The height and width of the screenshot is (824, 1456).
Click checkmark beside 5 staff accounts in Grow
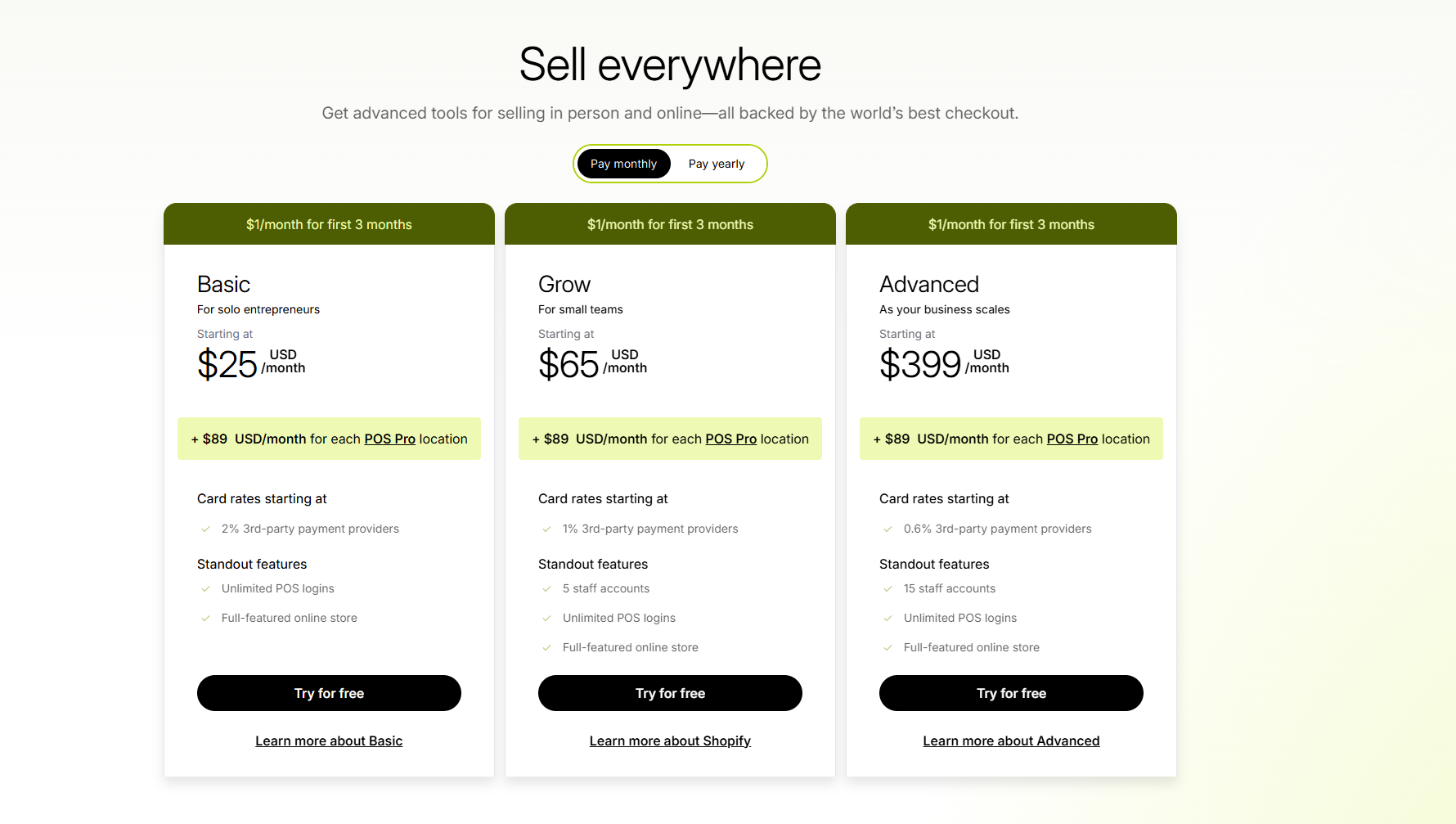pyautogui.click(x=546, y=588)
